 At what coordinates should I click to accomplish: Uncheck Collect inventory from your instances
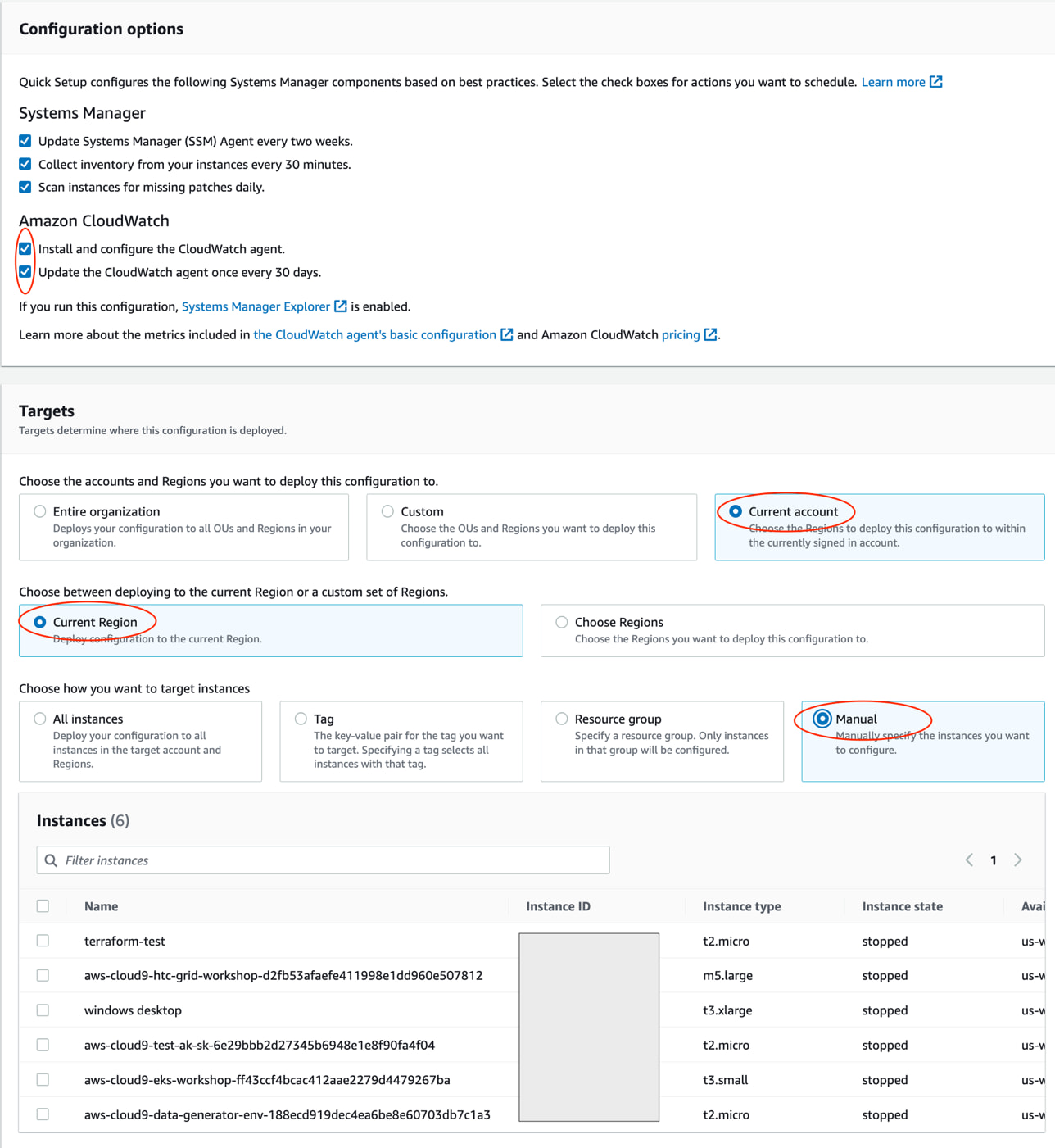(x=25, y=164)
